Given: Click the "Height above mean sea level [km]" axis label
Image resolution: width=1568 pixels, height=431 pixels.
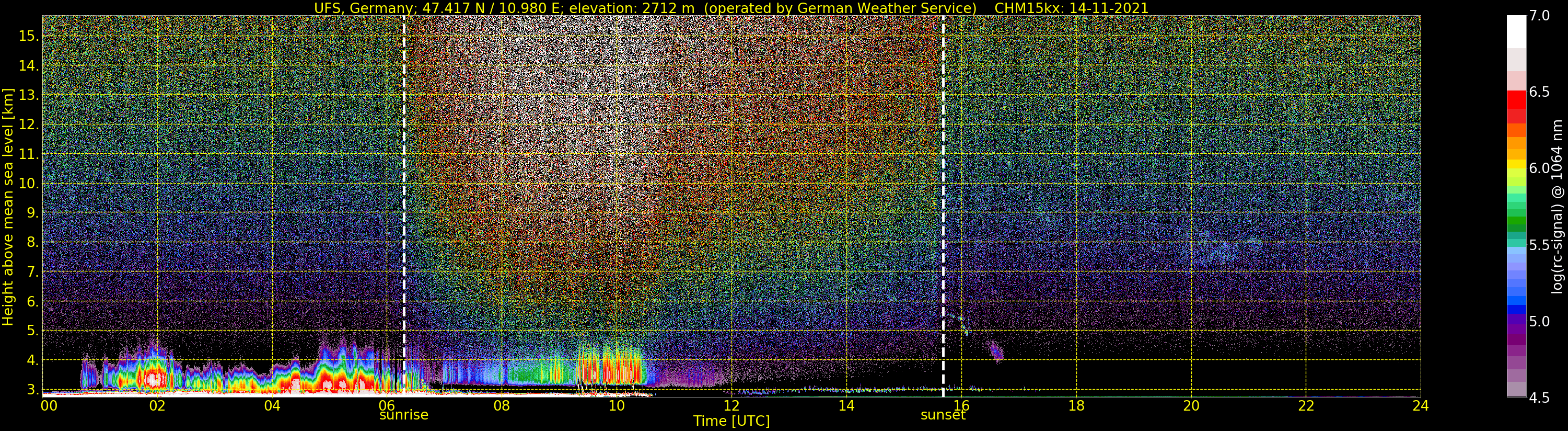Looking at the screenshot, I should coord(8,207).
